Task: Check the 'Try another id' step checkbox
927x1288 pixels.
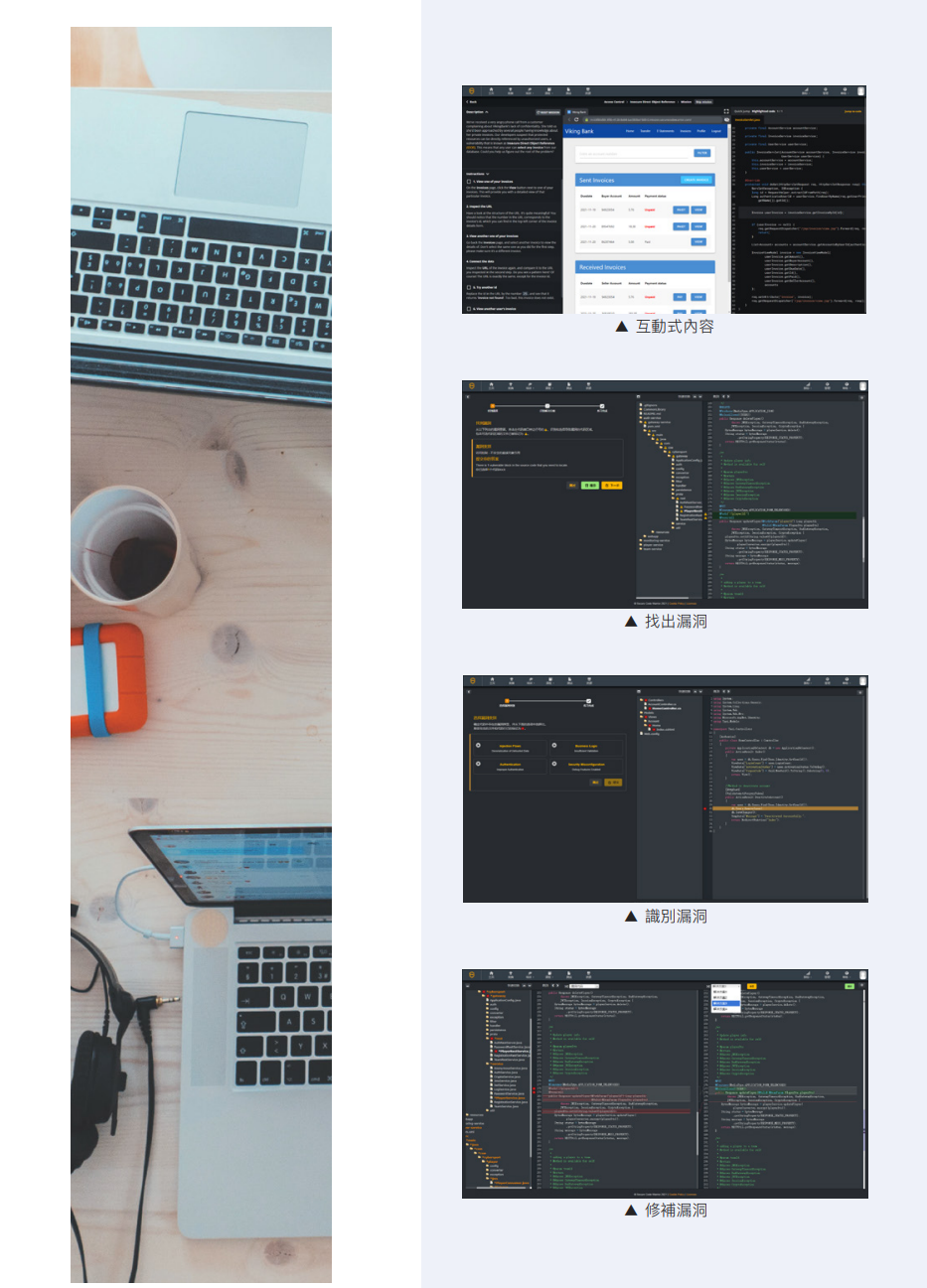Action: 469,287
